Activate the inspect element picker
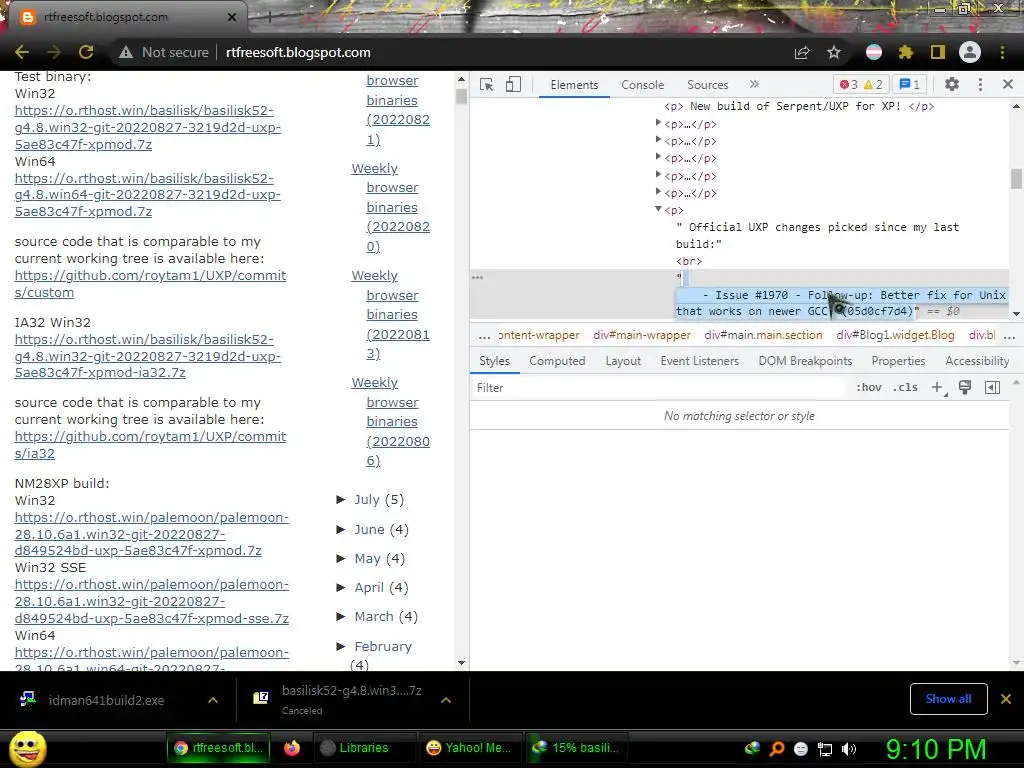This screenshot has height=768, width=1024. [x=487, y=85]
